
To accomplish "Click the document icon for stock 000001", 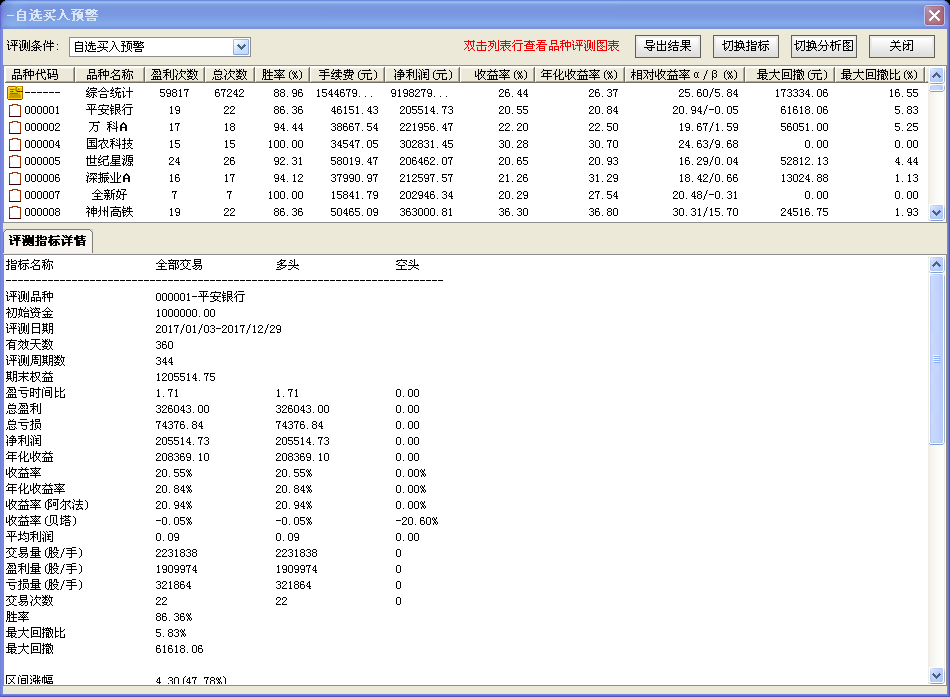I will [14, 110].
